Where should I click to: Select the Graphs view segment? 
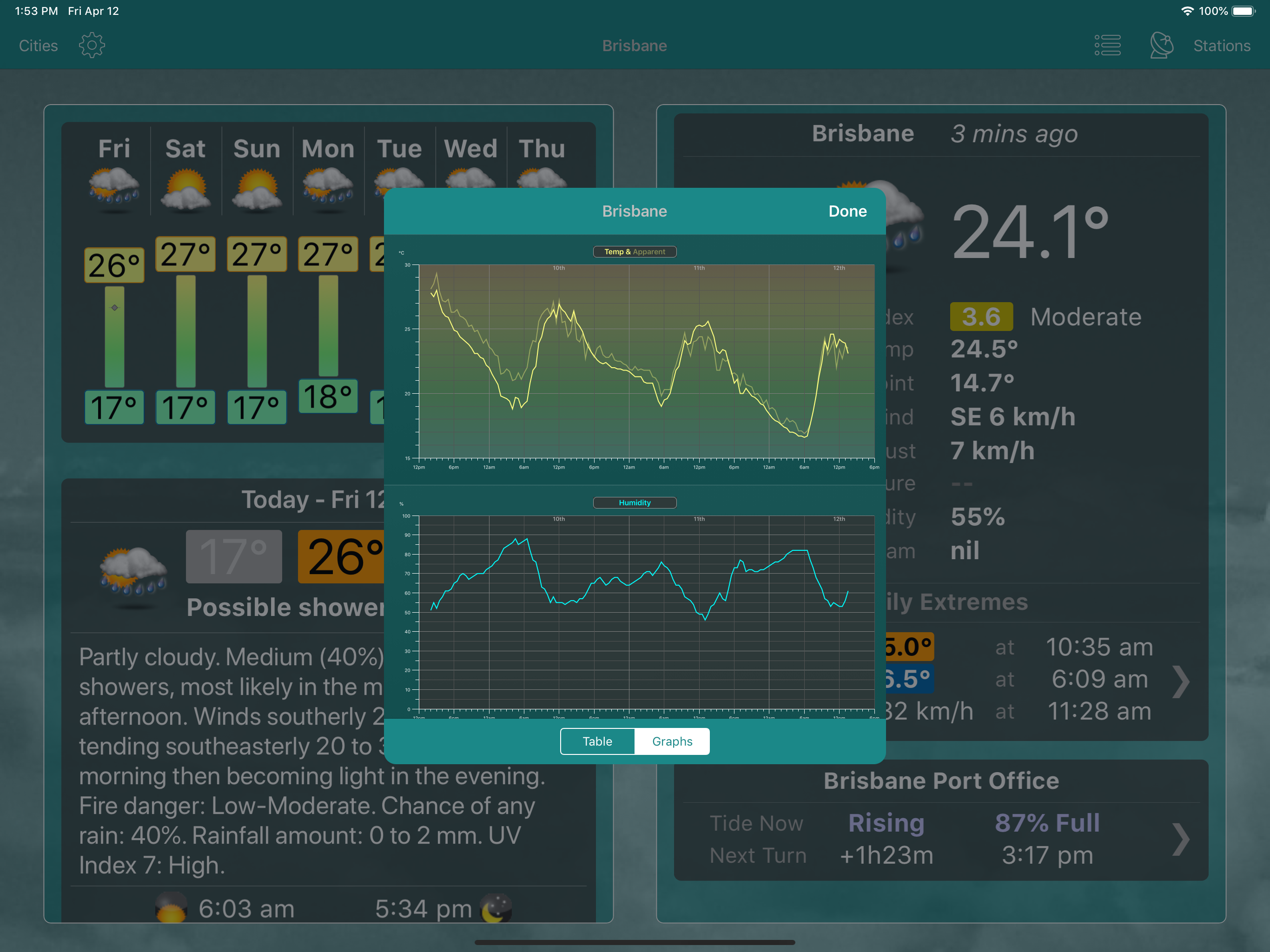click(672, 741)
